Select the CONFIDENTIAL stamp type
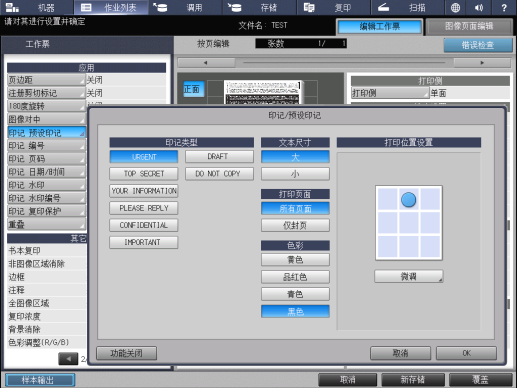The height and width of the screenshot is (388, 517). [x=144, y=225]
